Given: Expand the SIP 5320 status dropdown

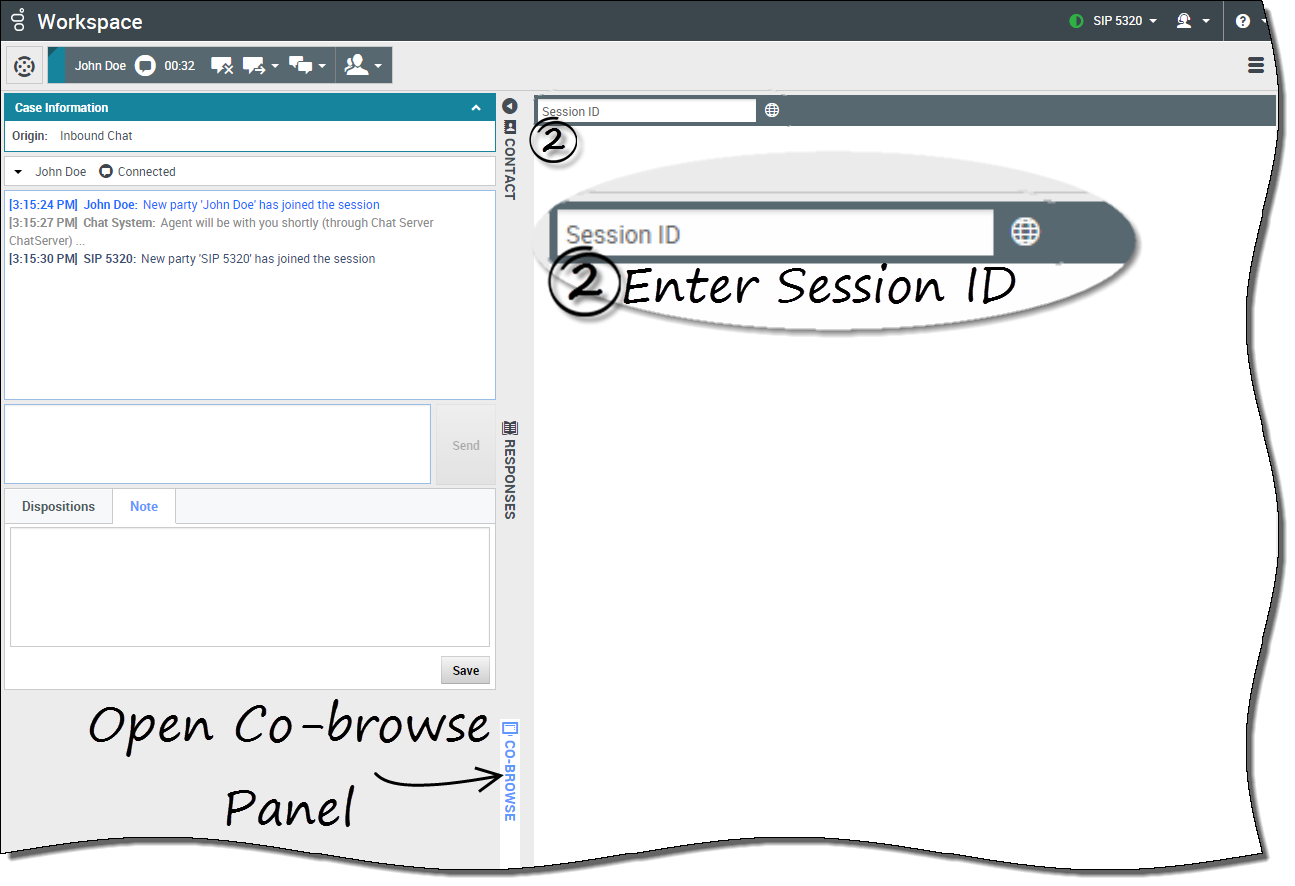Looking at the screenshot, I should [x=1153, y=21].
